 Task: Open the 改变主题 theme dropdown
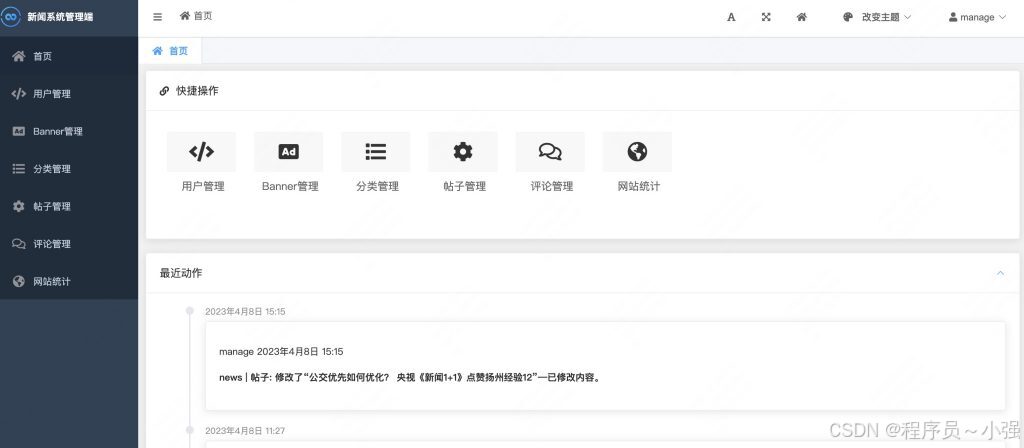[876, 17]
